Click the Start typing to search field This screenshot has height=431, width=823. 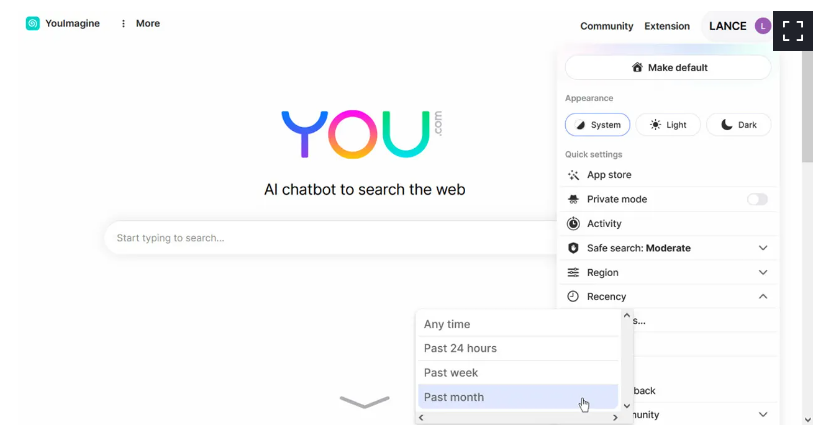331,238
